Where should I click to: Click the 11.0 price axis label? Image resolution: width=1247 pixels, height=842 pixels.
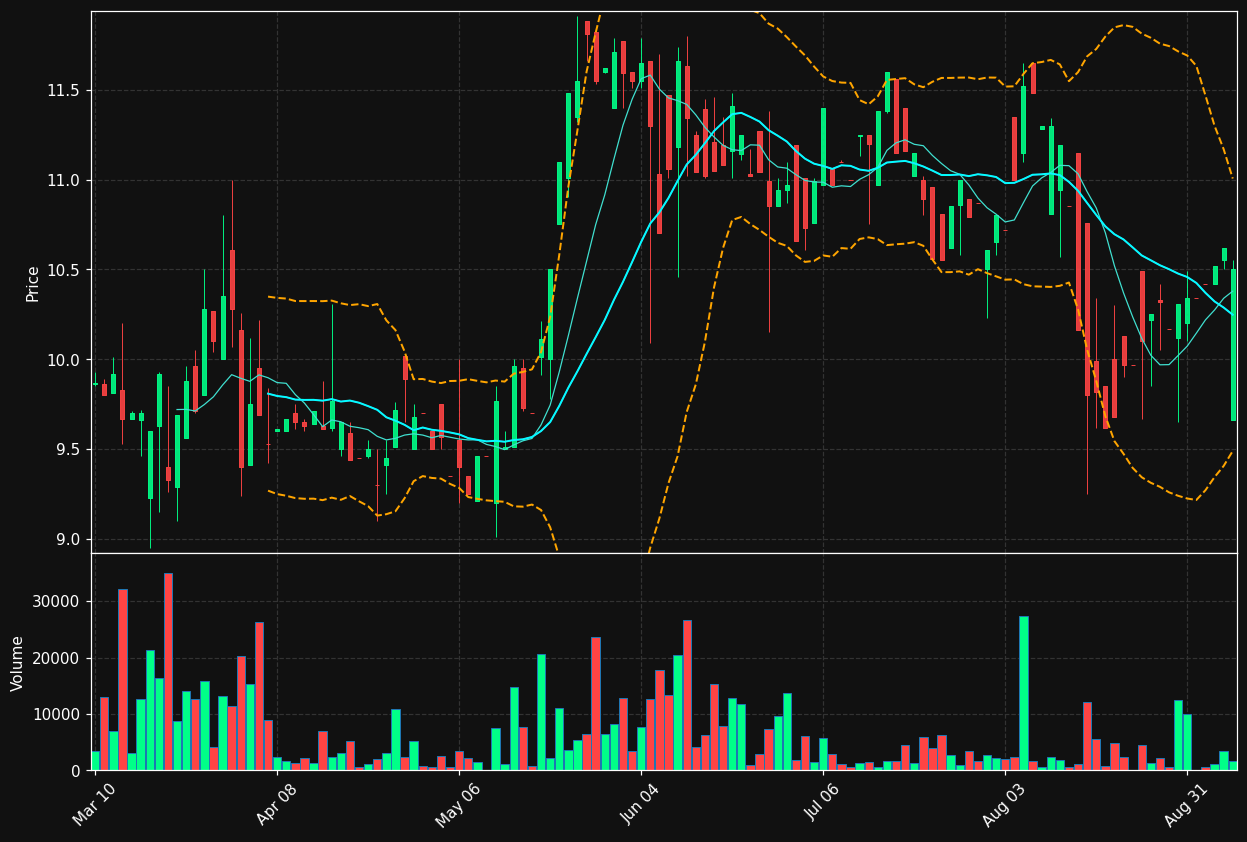(64, 181)
